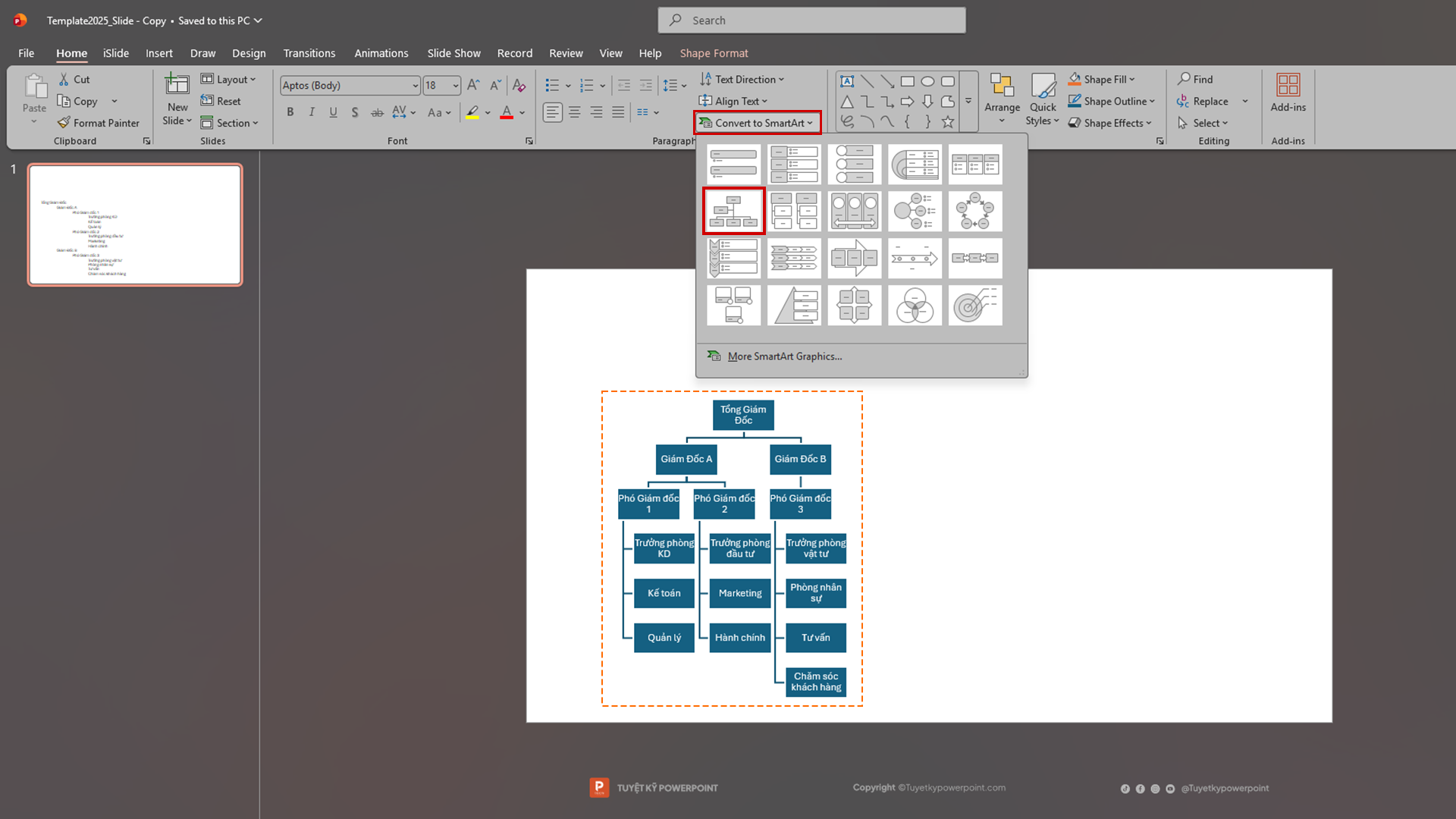1456x819 pixels.
Task: Click the Replace button
Action: [x=1203, y=101]
